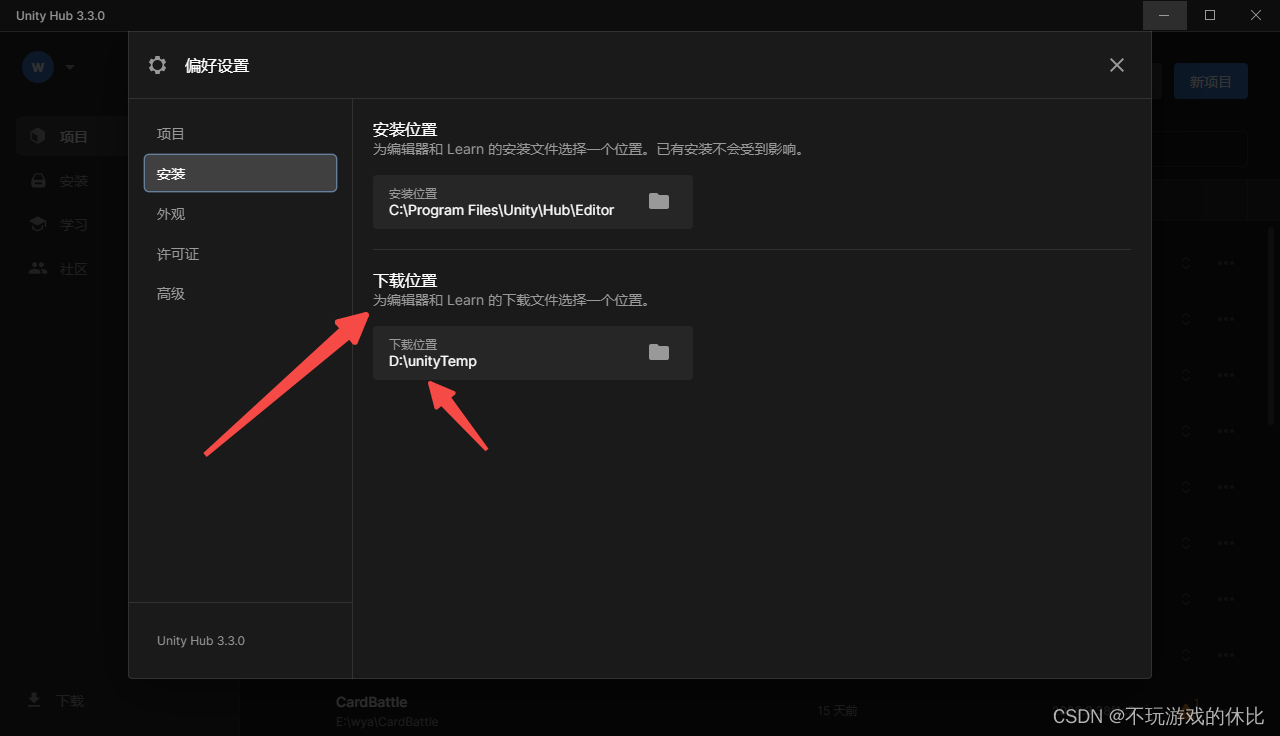Click the CardBattle project name
Image resolution: width=1280 pixels, height=736 pixels.
tap(372, 702)
